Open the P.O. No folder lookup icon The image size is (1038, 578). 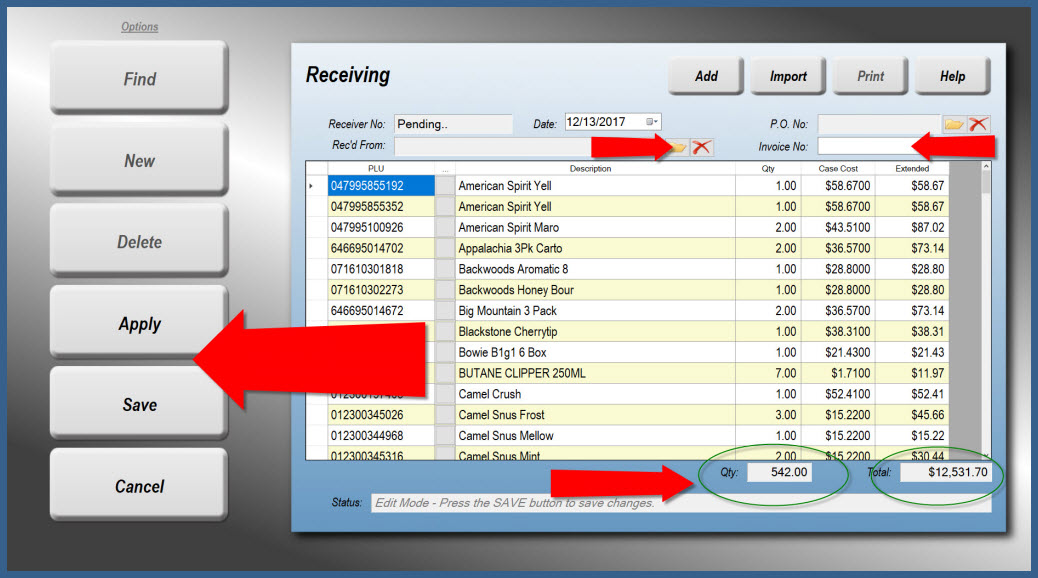pos(953,124)
